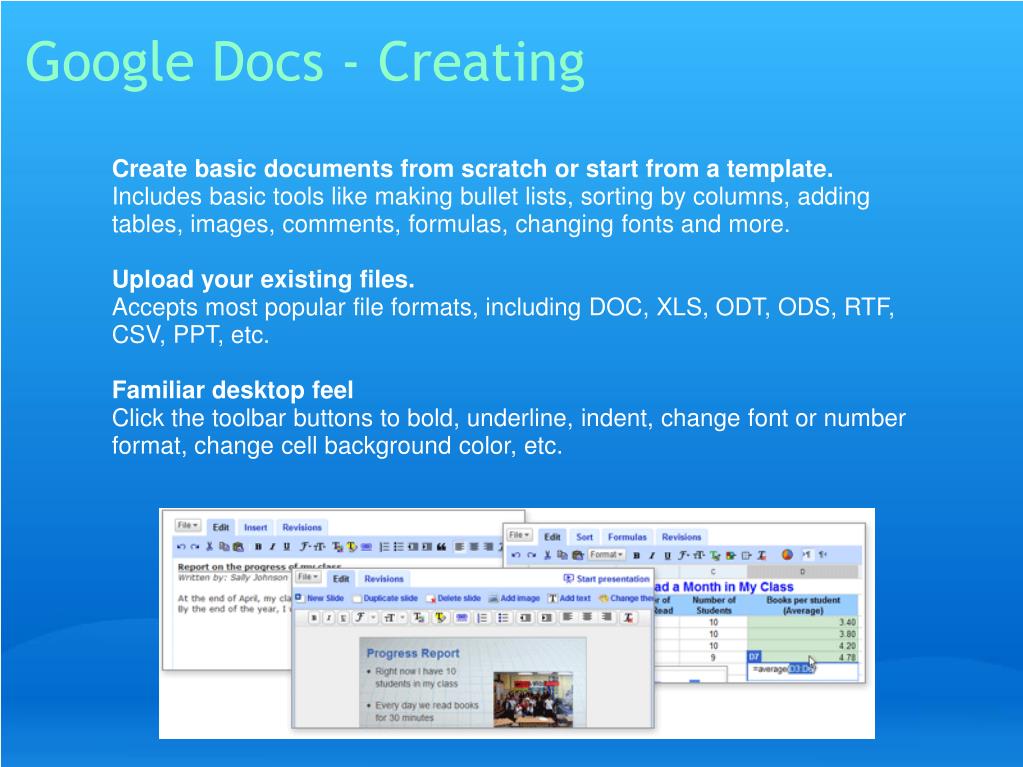Viewport: 1023px width, 767px height.
Task: Open the File dropdown in the presentation editor
Action: (x=308, y=577)
